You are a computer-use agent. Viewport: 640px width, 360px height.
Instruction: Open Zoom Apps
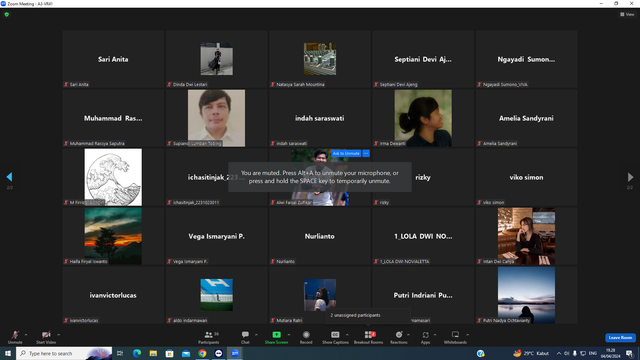coord(425,337)
